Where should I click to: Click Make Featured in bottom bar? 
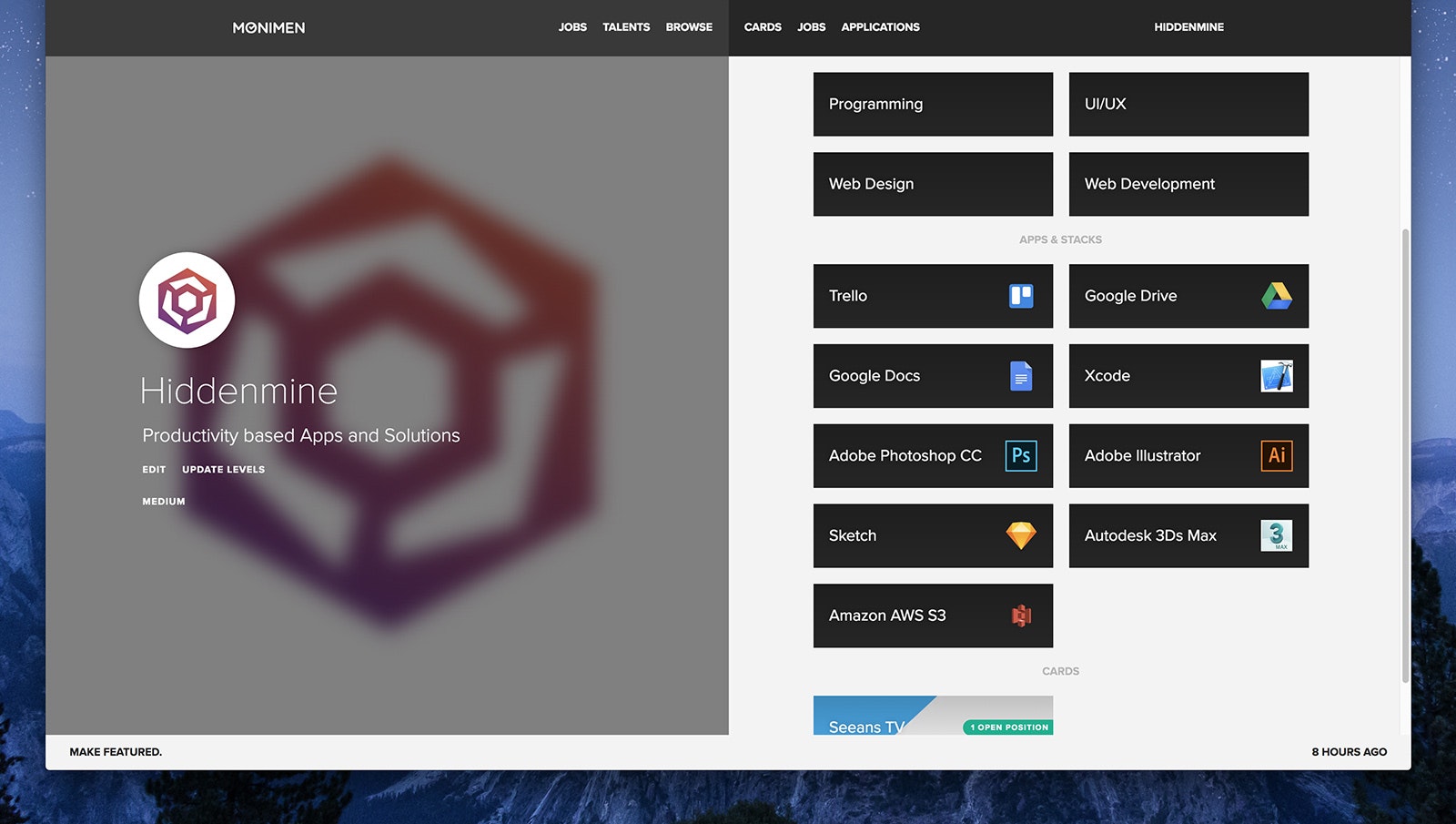[116, 752]
